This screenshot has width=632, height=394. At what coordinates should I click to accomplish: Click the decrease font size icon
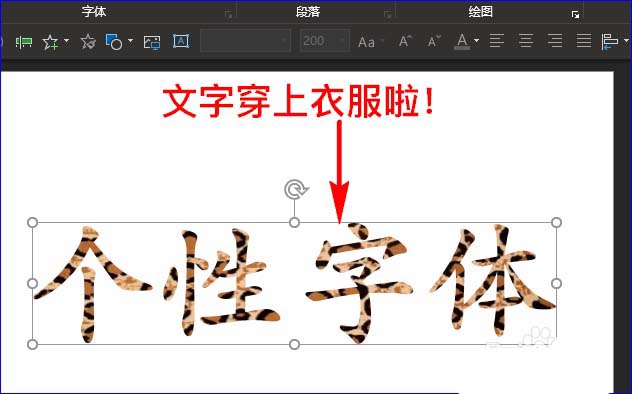tap(434, 41)
